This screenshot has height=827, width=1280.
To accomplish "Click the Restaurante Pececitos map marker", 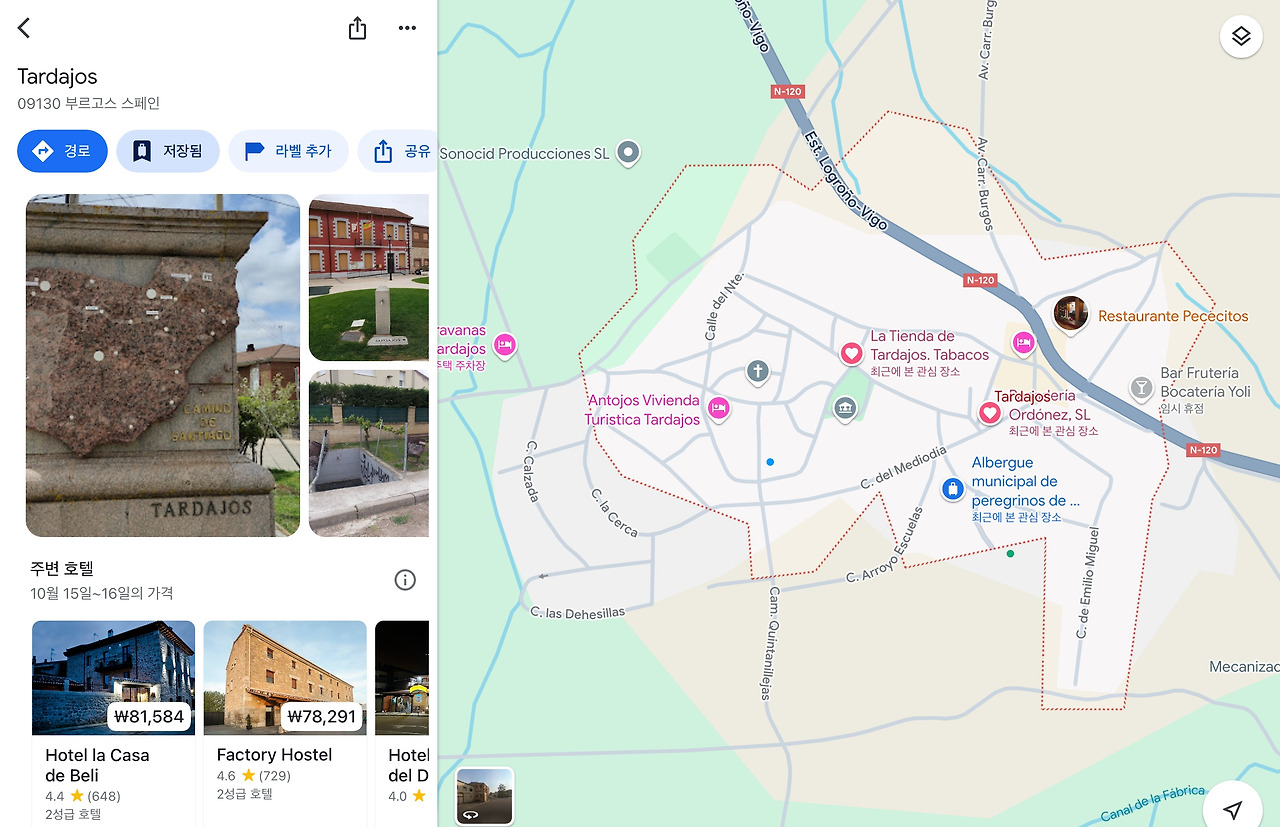I will [x=1071, y=314].
